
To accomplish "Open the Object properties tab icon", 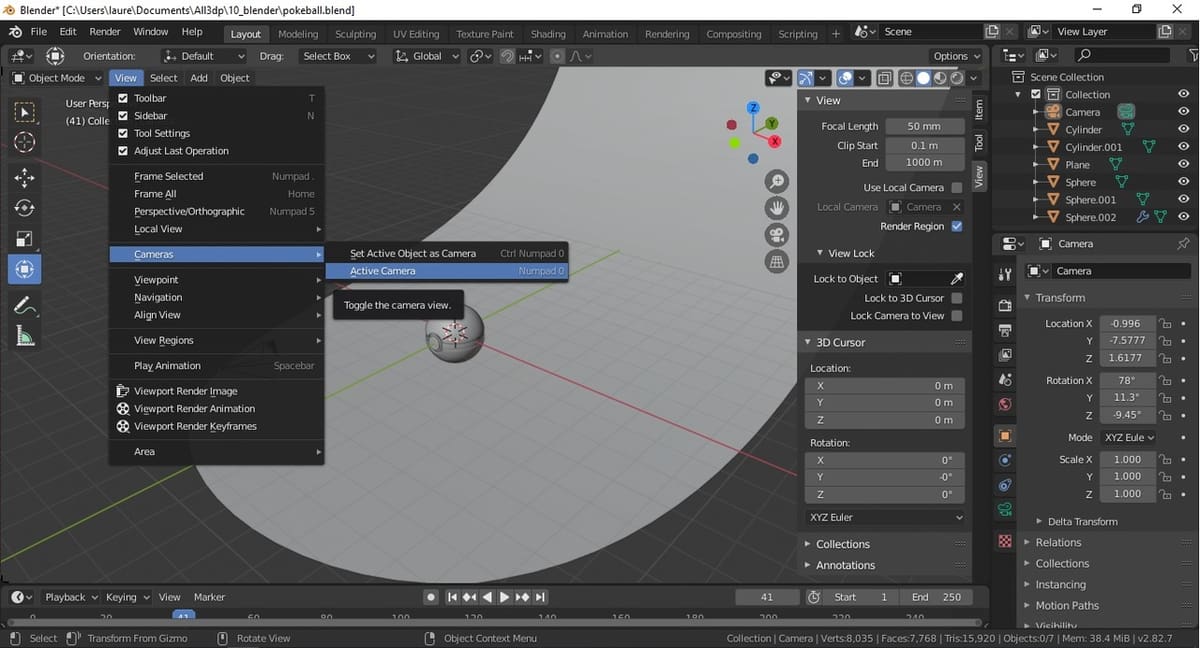I will tap(1005, 436).
